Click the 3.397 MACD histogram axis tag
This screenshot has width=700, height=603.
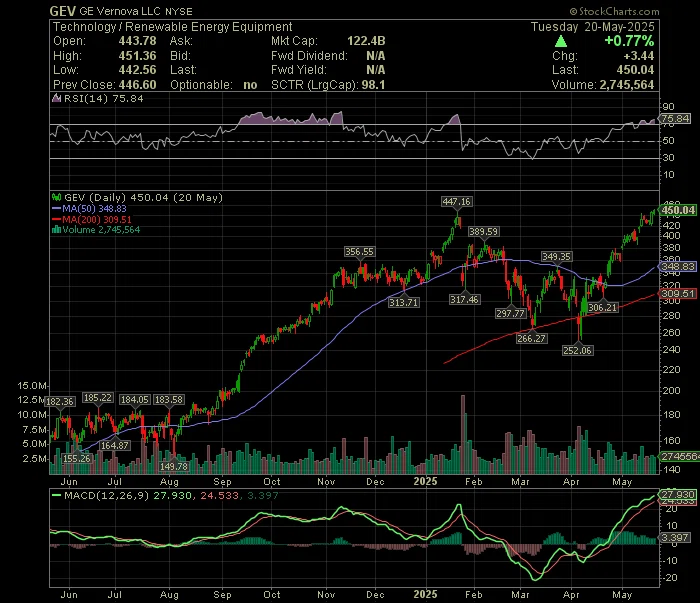tap(675, 538)
